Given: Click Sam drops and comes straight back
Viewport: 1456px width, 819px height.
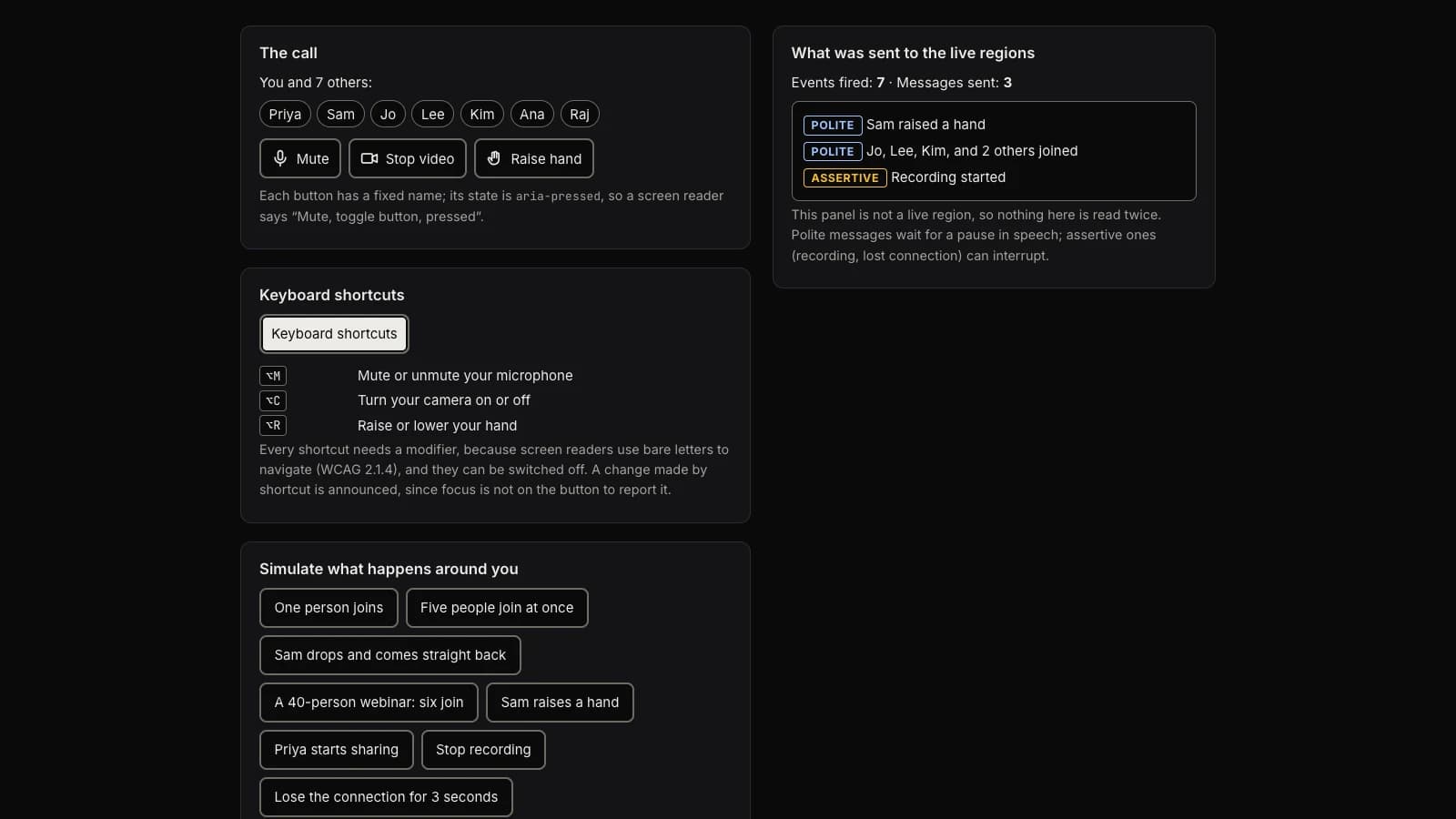Looking at the screenshot, I should pos(390,655).
